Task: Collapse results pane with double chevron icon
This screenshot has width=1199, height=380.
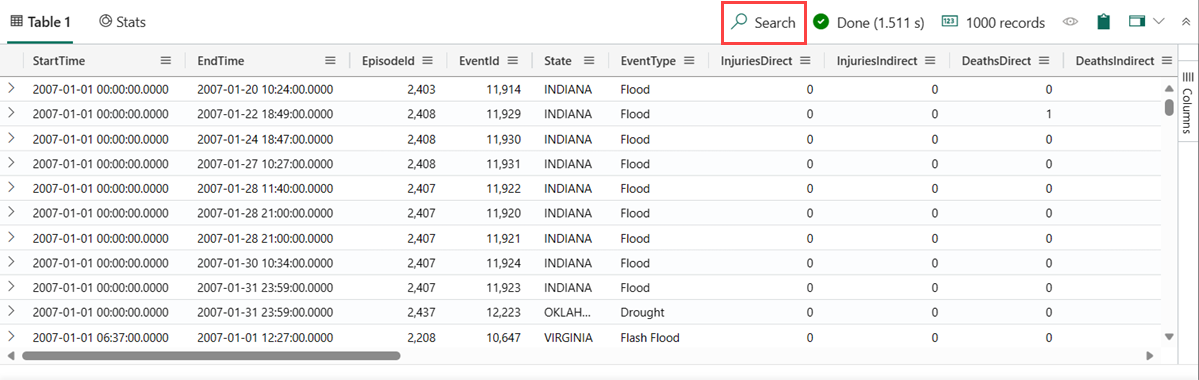Action: 1185,22
